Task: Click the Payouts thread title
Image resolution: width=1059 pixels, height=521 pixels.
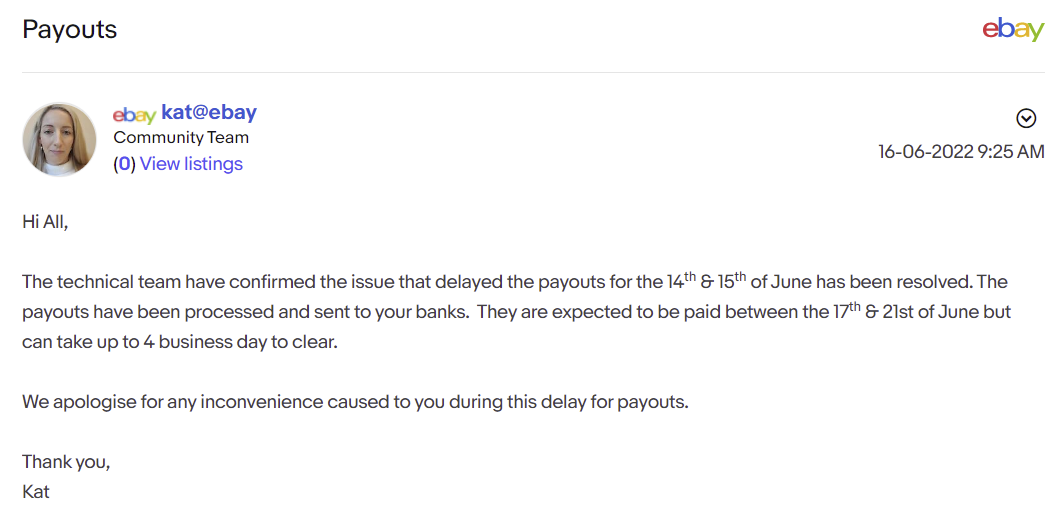Action: [x=70, y=30]
